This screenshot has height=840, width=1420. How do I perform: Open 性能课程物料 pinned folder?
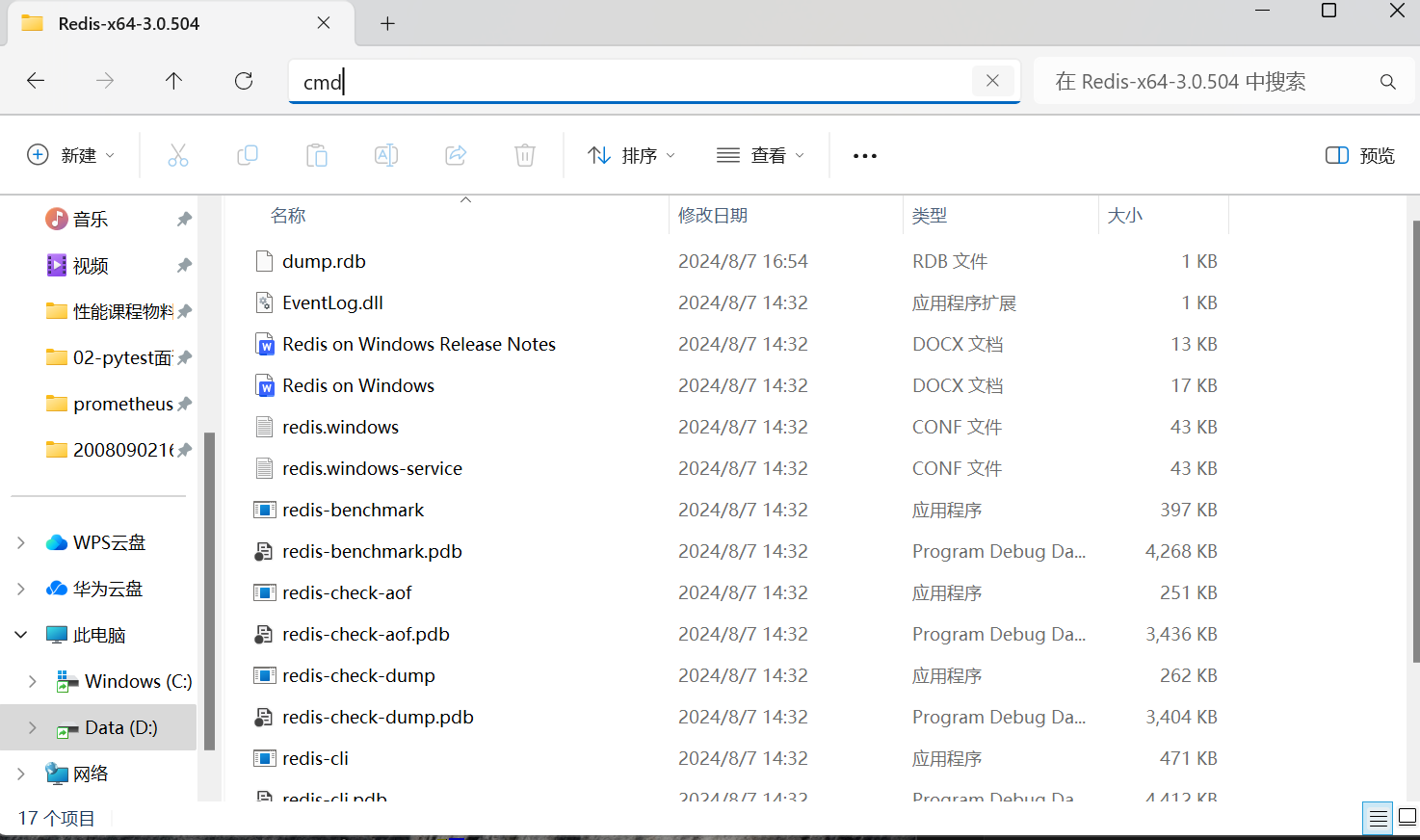click(109, 311)
